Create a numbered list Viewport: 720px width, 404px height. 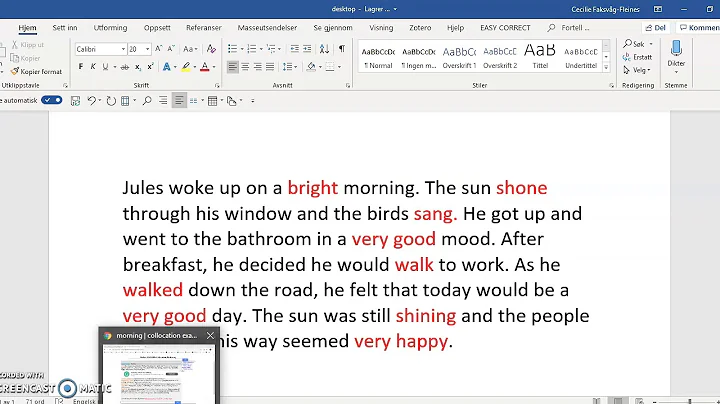coord(251,49)
